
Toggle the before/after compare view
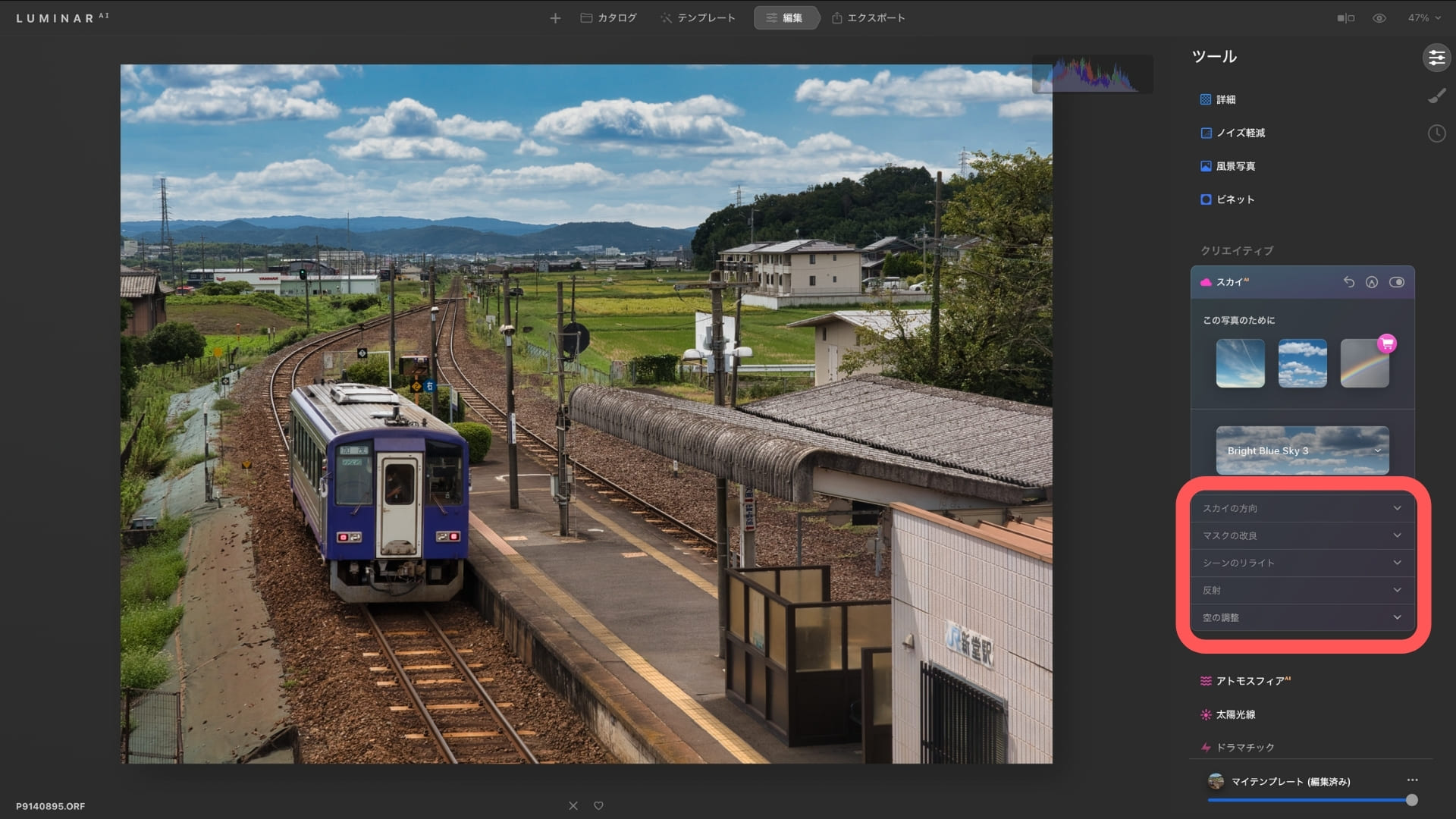(x=1345, y=17)
